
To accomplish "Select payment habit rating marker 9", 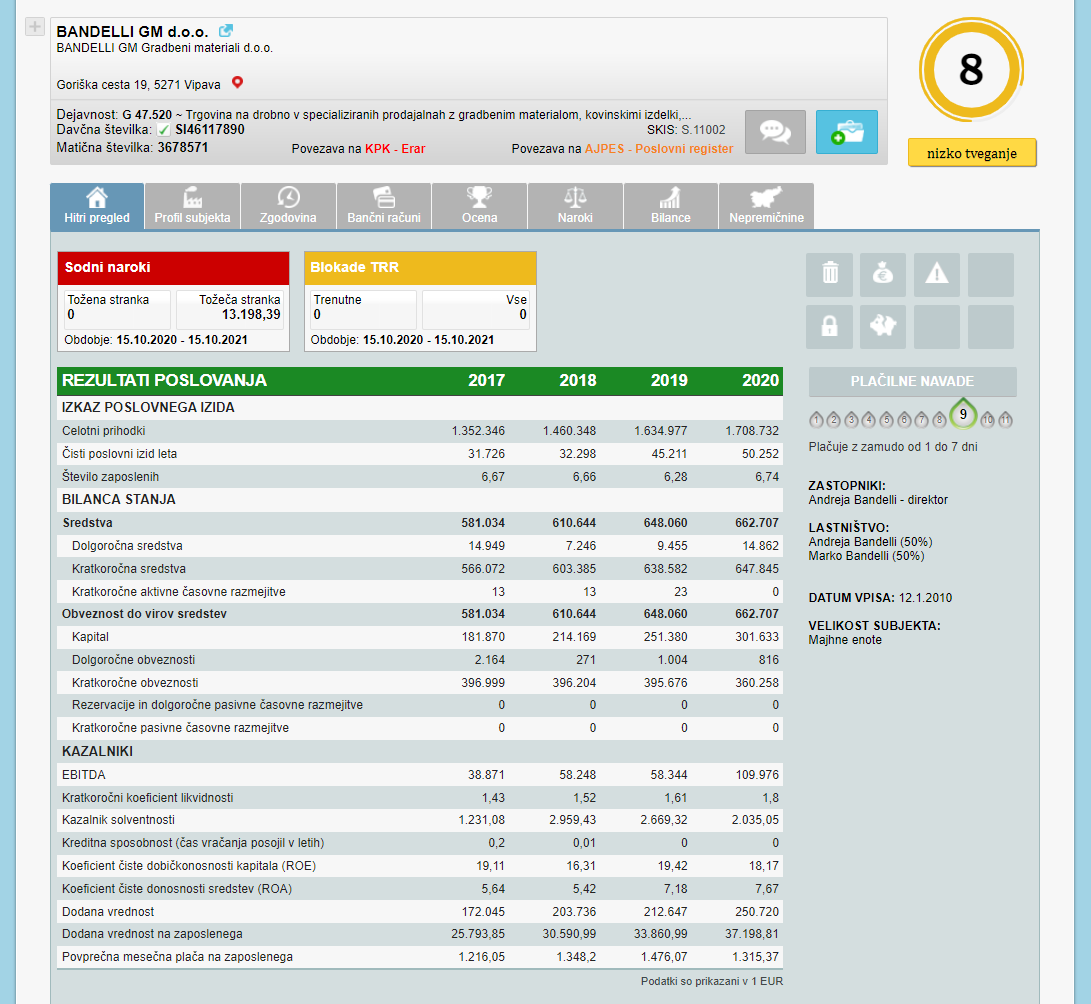I will pos(963,414).
